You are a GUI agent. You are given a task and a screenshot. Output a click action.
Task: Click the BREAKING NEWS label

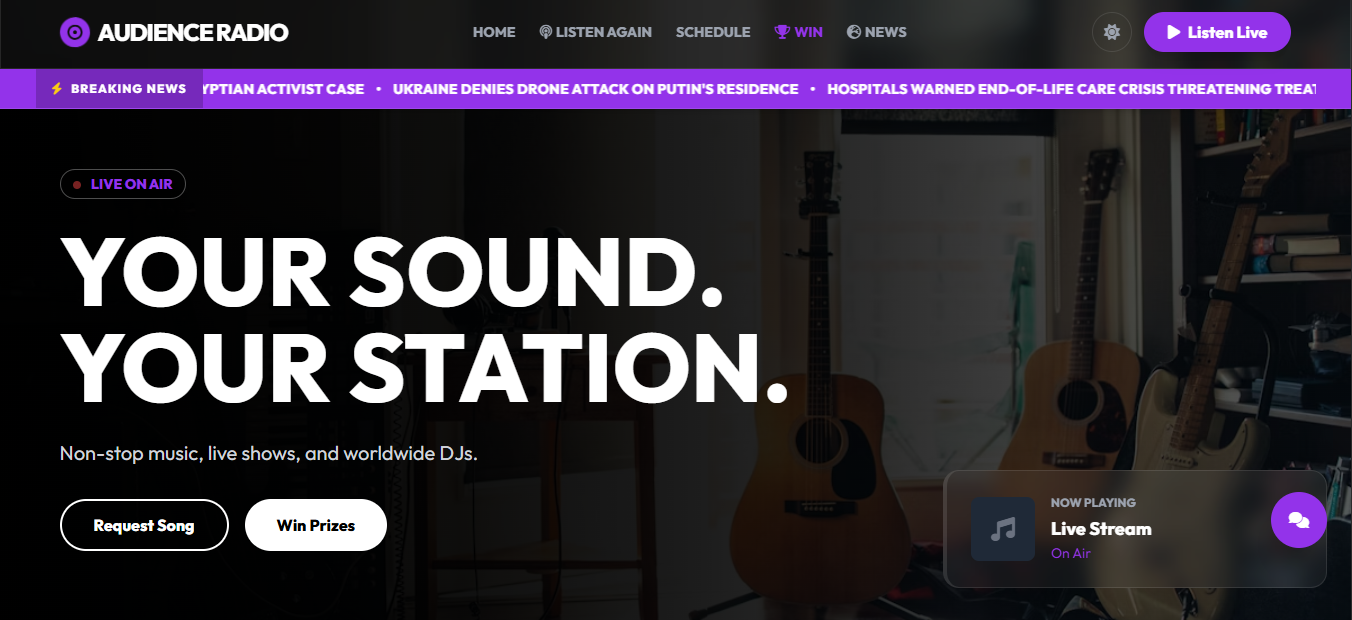(x=129, y=89)
